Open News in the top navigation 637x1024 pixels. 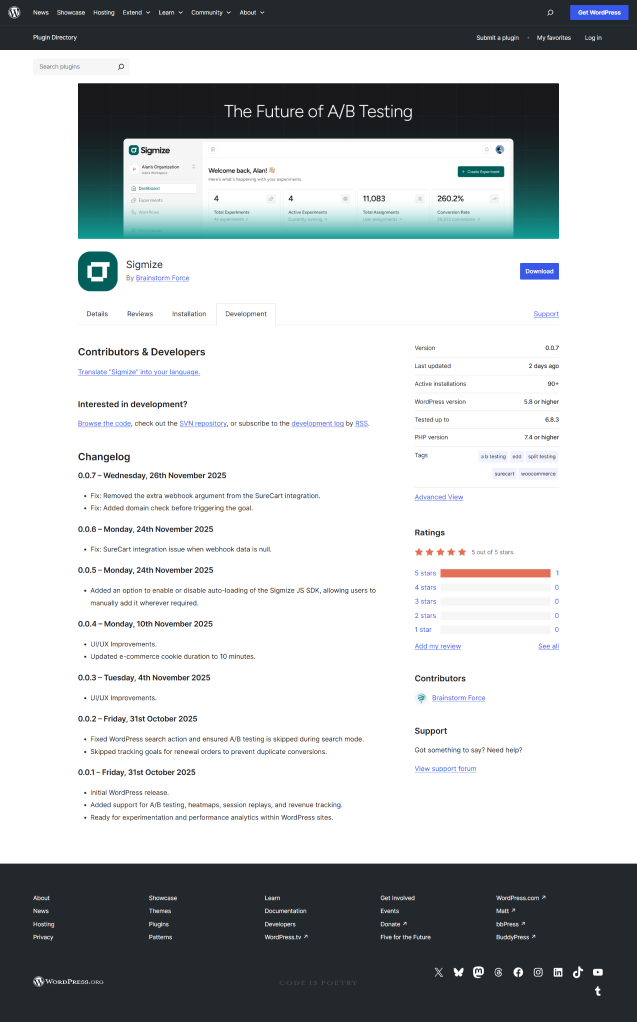pos(41,12)
